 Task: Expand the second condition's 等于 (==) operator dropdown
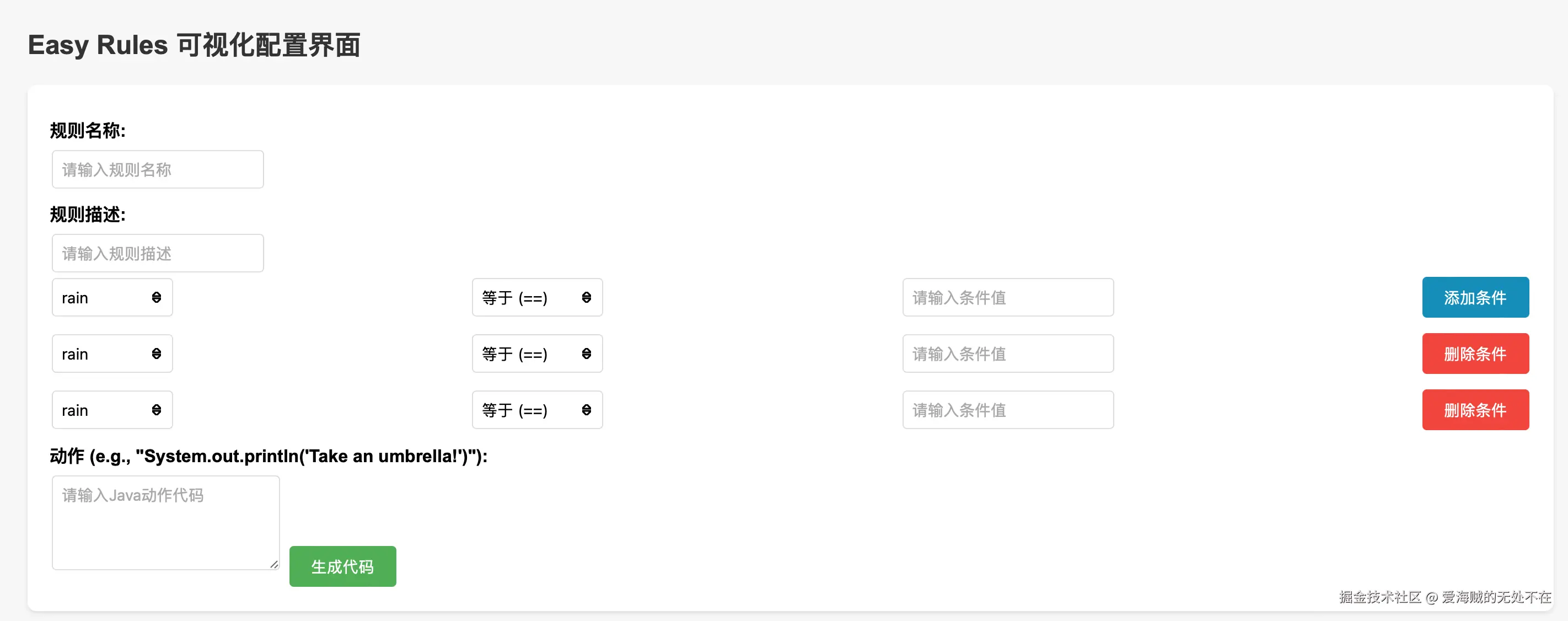click(x=537, y=354)
